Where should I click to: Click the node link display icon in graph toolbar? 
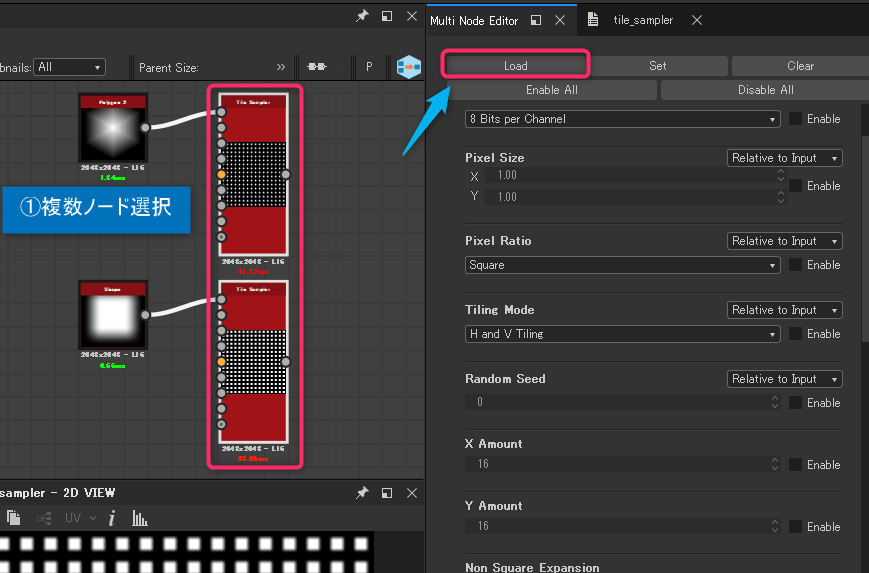coord(317,67)
